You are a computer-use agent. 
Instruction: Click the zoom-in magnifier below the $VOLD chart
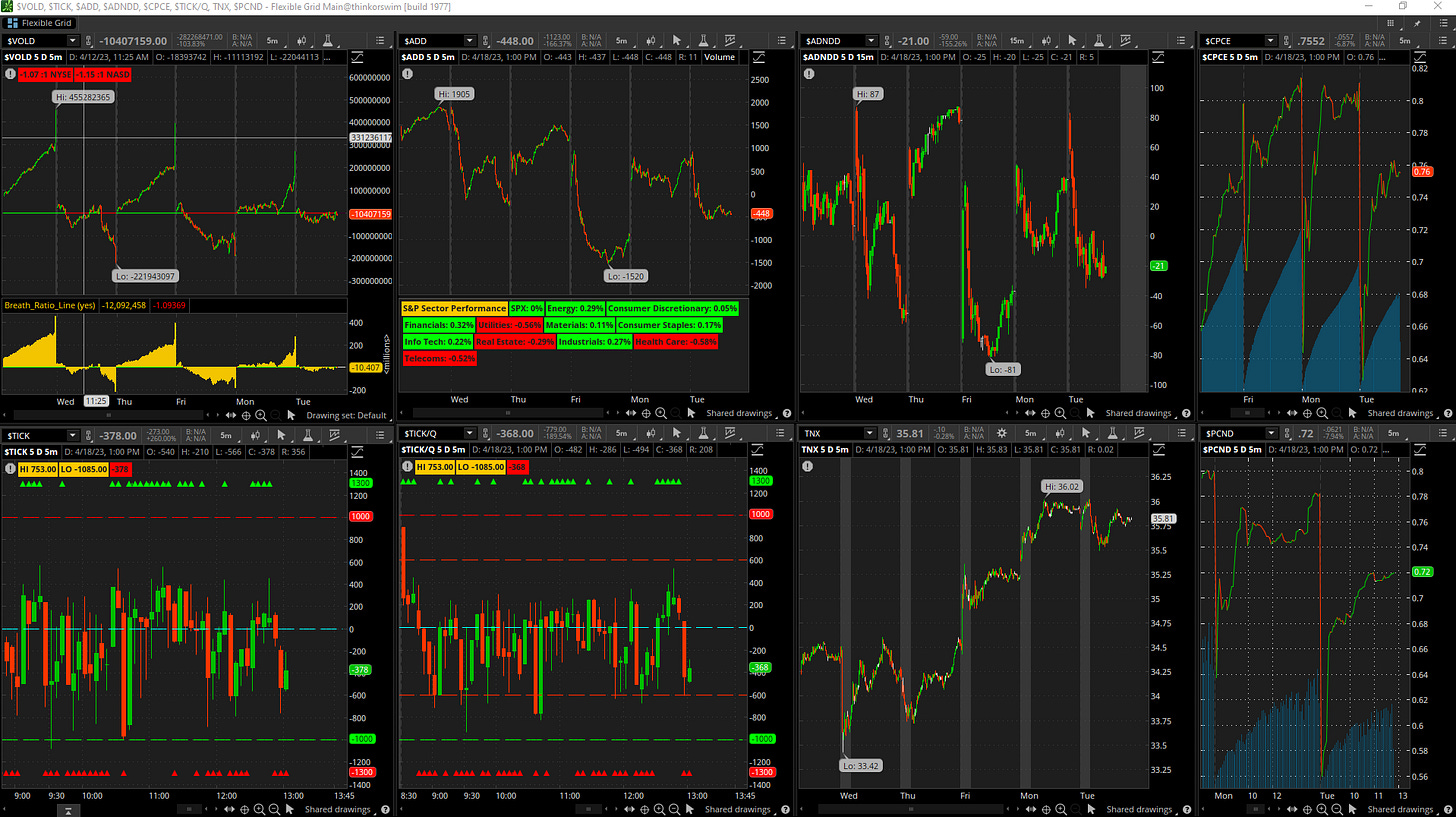(261, 415)
